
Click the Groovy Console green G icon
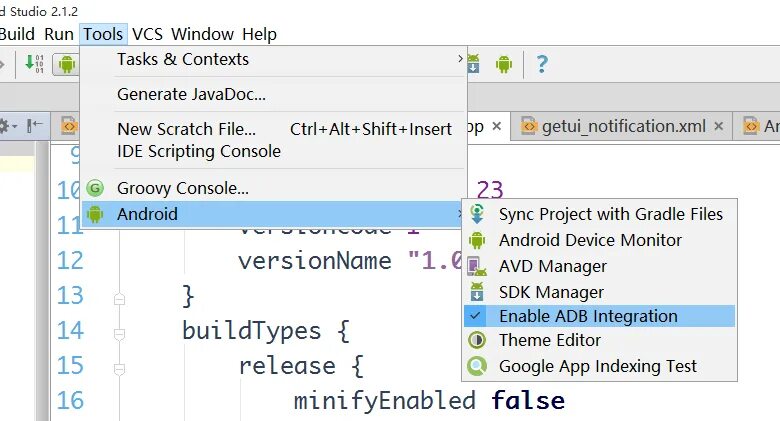tap(96, 188)
